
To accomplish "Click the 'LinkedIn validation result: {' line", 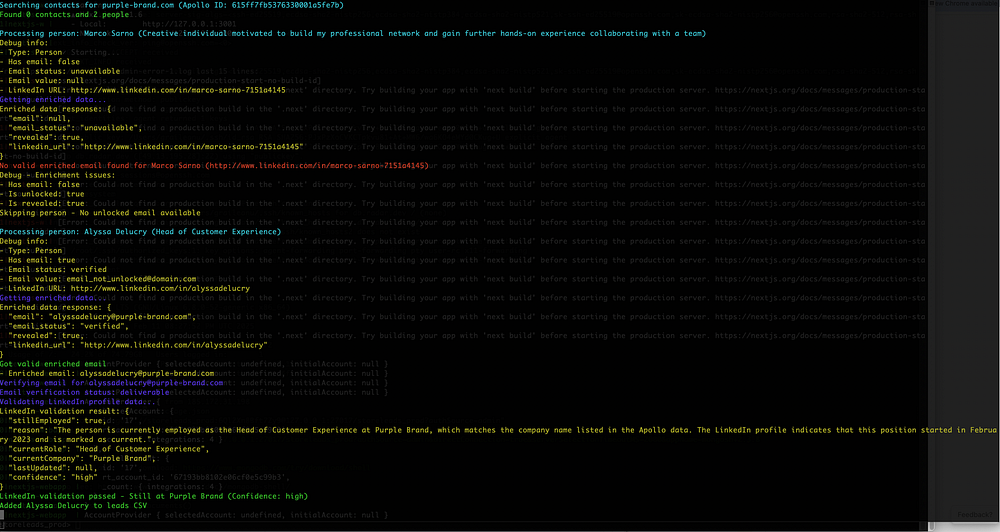I will 64,411.
